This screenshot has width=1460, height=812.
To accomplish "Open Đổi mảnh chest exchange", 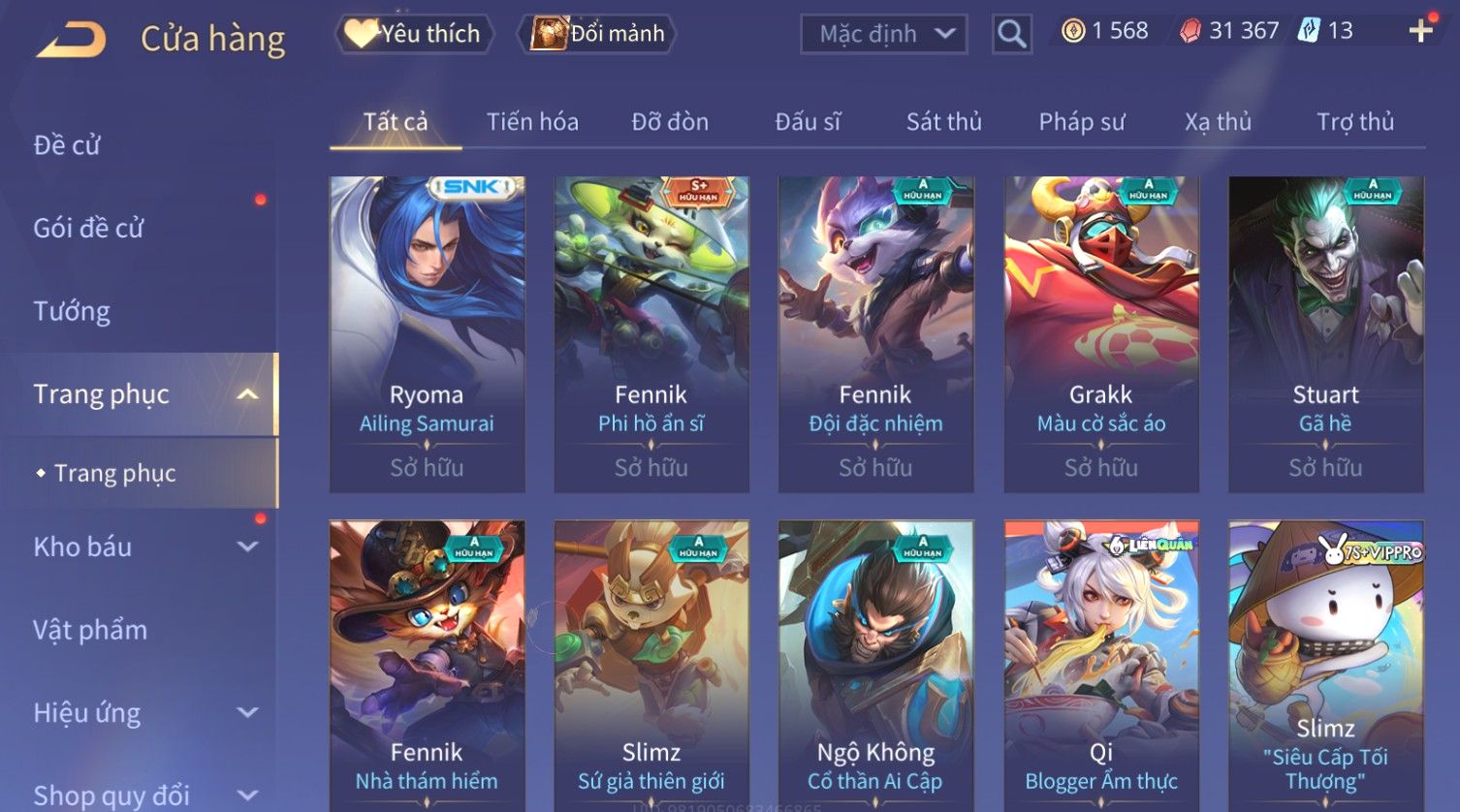I will (x=598, y=34).
